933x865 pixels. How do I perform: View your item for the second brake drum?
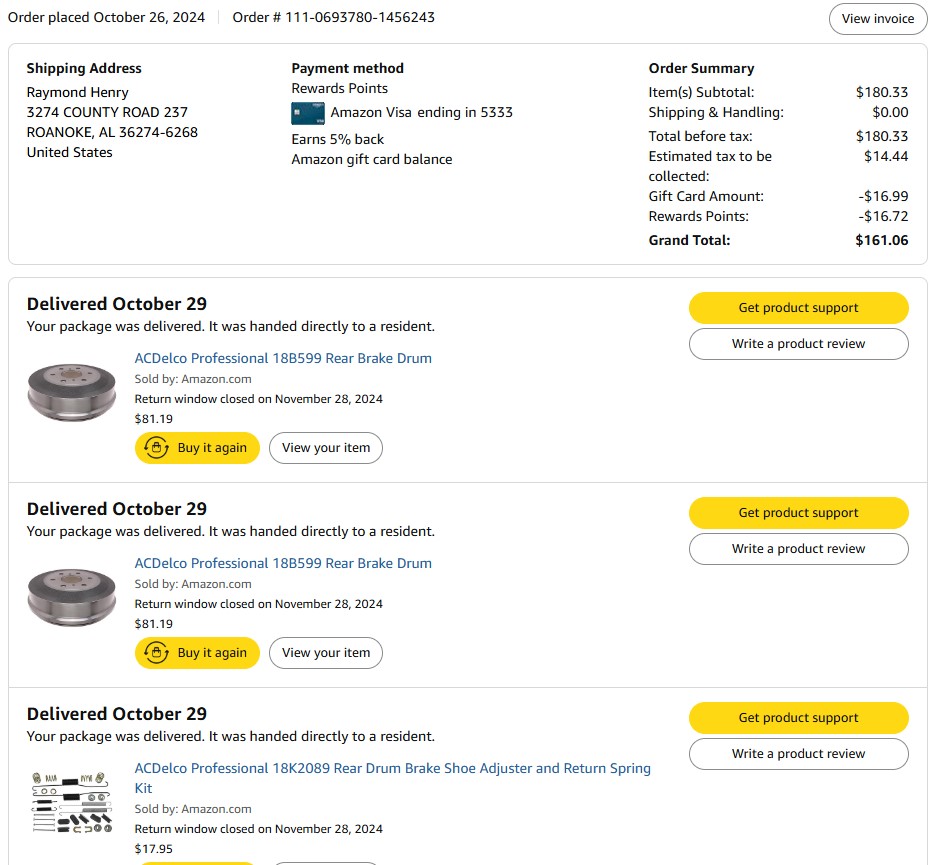pyautogui.click(x=326, y=653)
